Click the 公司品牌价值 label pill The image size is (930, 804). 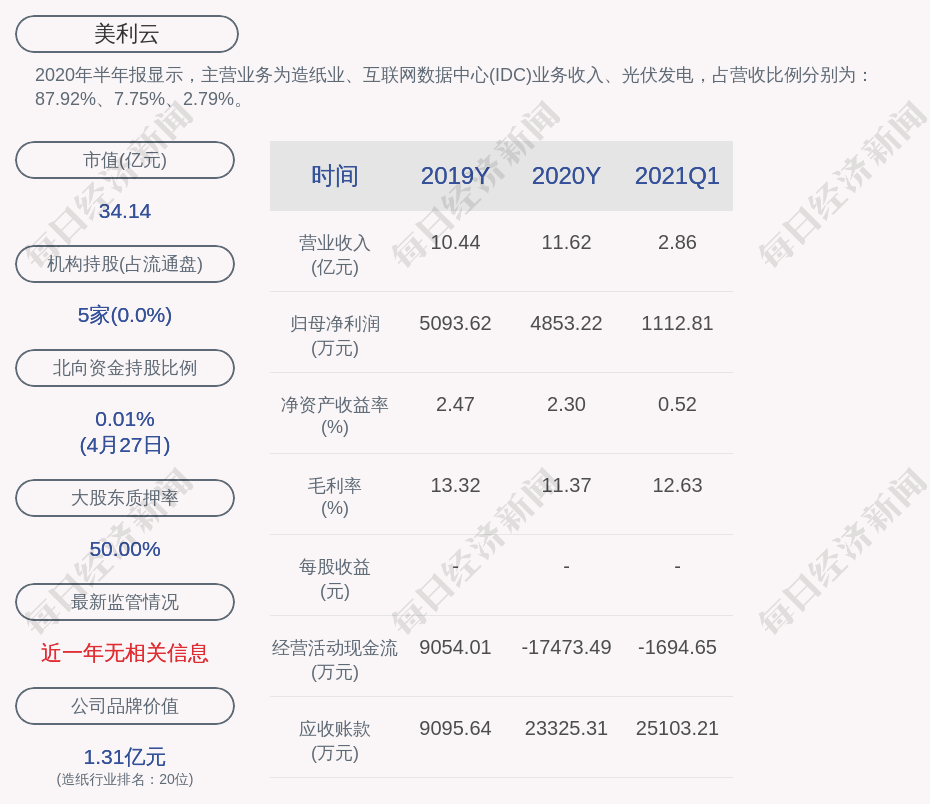[125, 706]
